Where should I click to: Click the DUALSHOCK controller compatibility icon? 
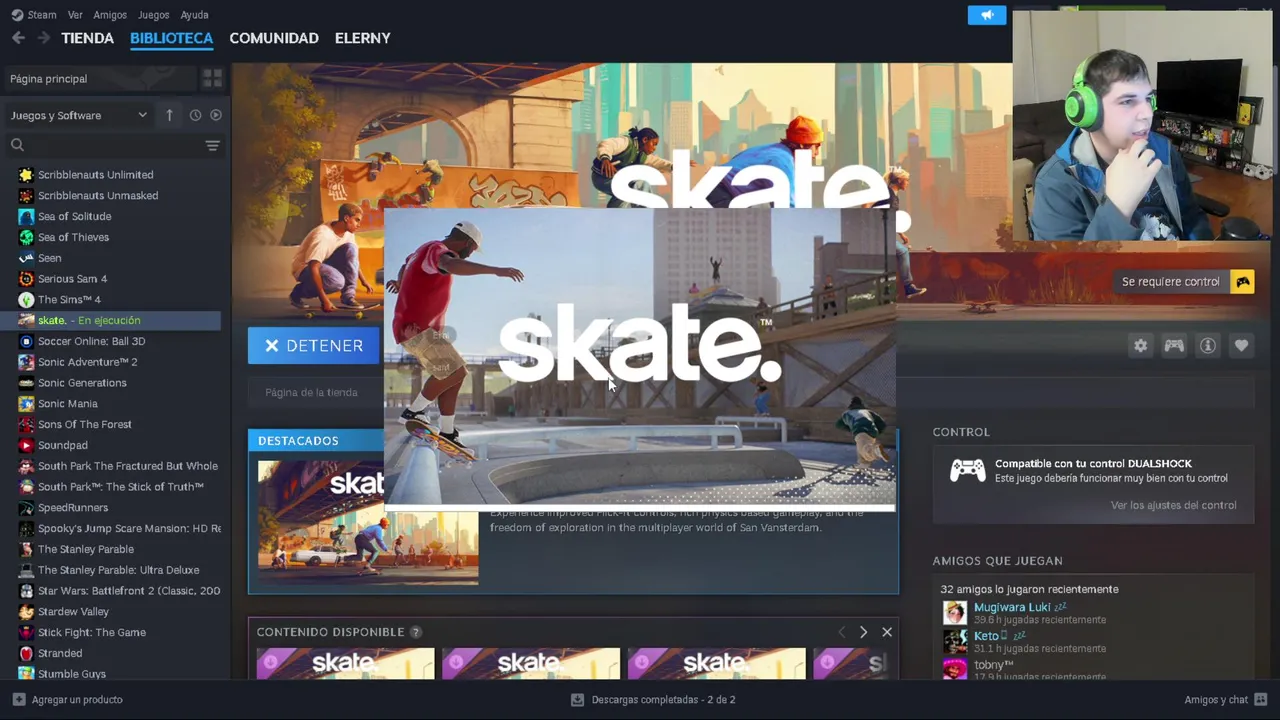967,470
